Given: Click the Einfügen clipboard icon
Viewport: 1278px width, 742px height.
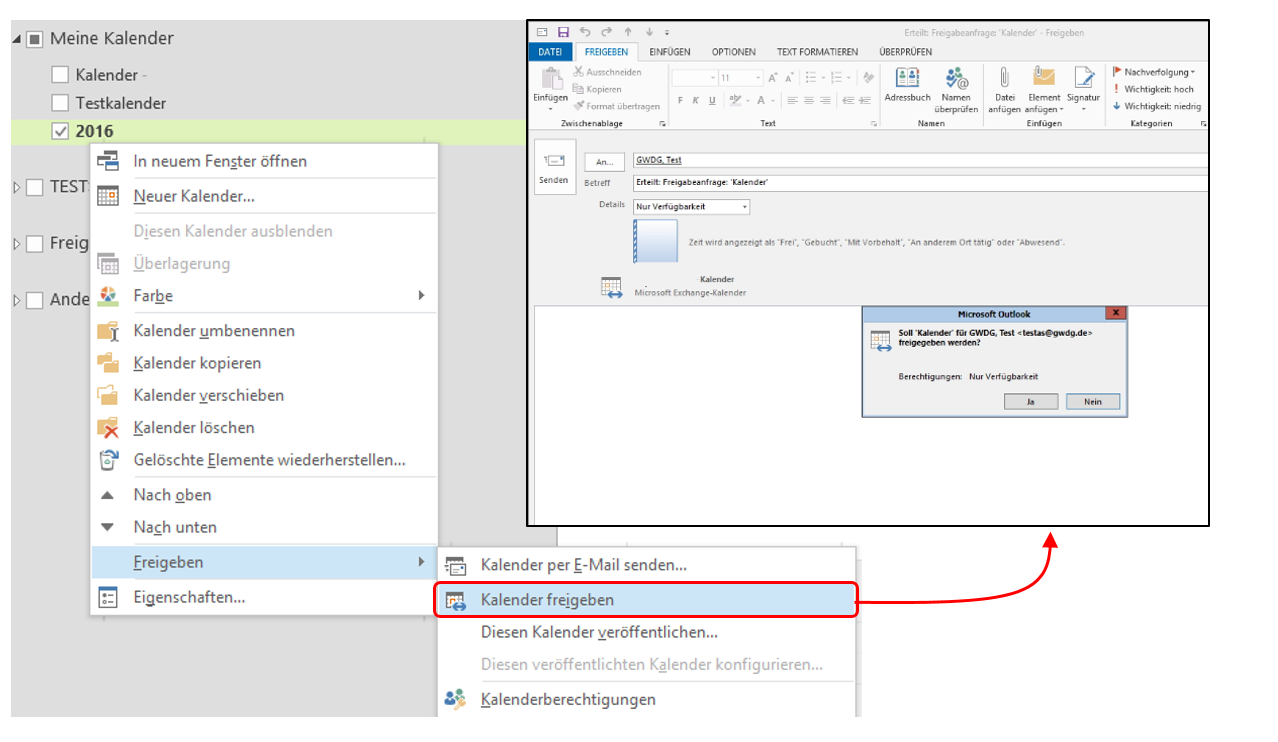Looking at the screenshot, I should tap(550, 78).
